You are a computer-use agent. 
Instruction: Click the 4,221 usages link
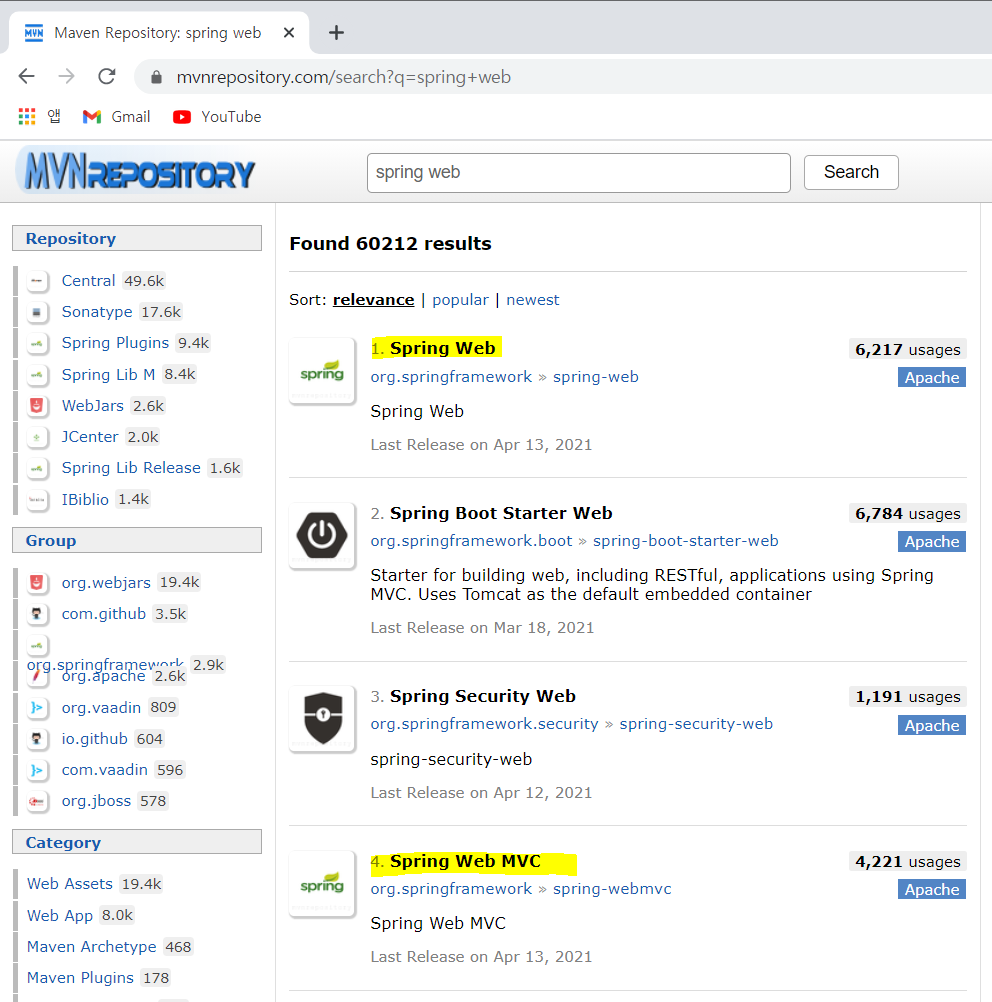(x=908, y=862)
